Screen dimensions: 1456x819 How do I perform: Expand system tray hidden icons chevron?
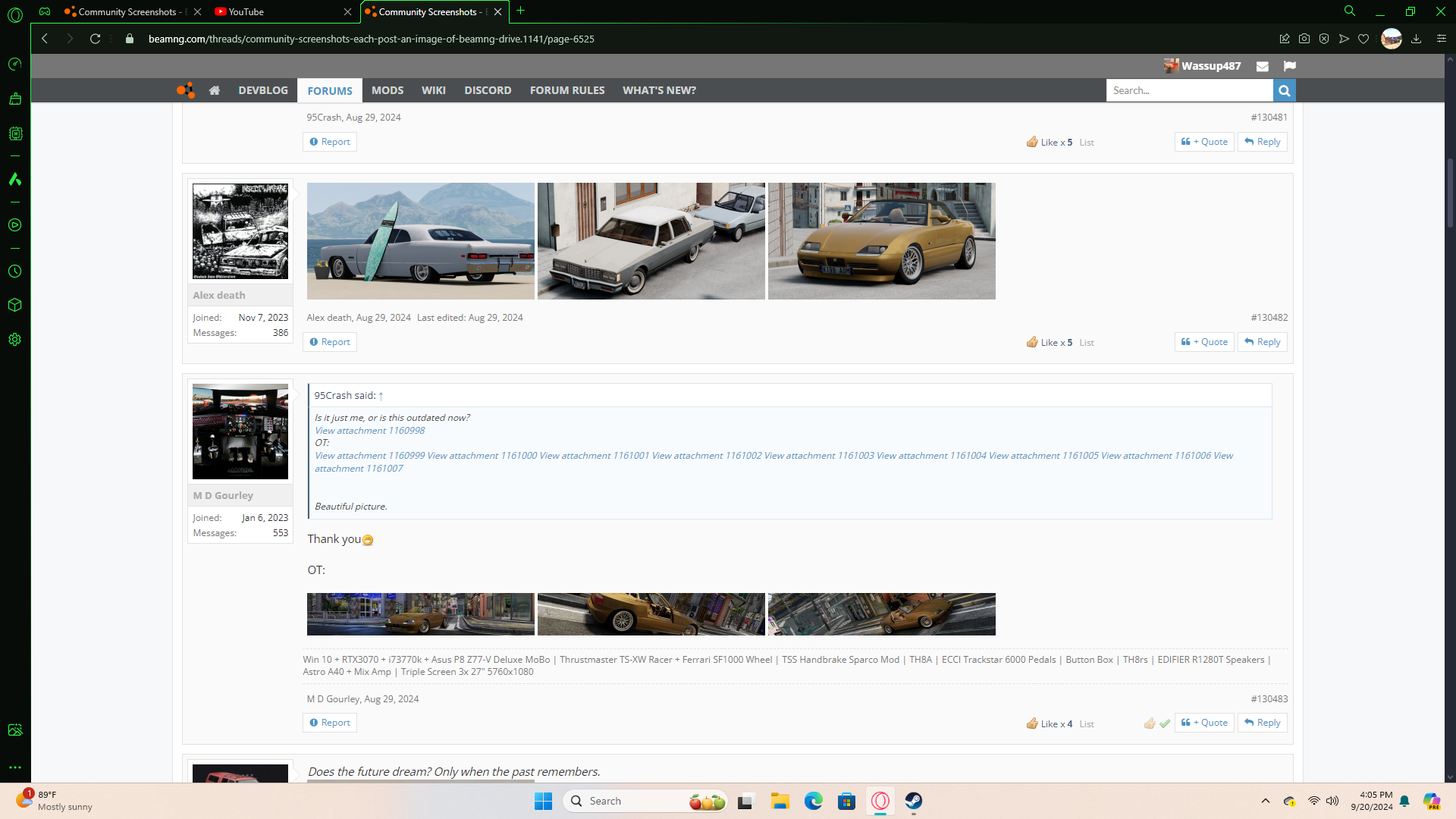[1265, 801]
